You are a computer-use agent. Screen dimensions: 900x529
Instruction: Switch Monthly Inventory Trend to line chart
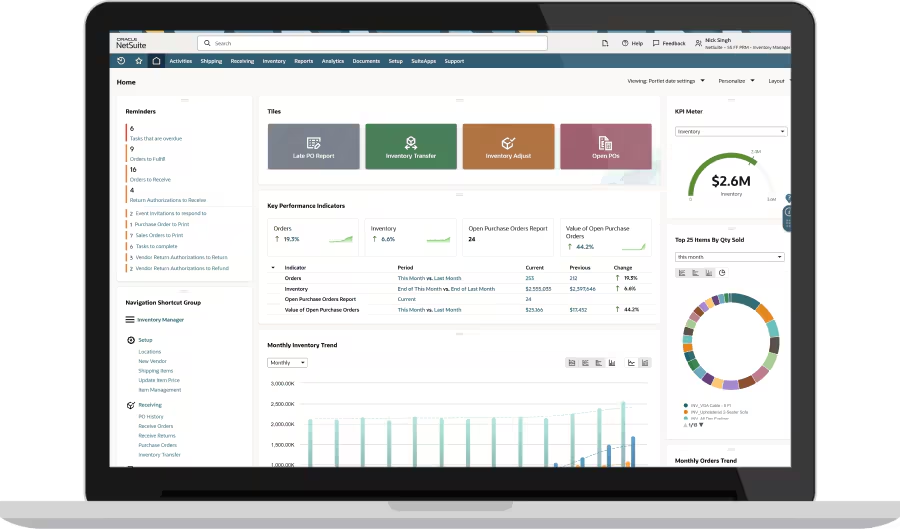click(632, 363)
